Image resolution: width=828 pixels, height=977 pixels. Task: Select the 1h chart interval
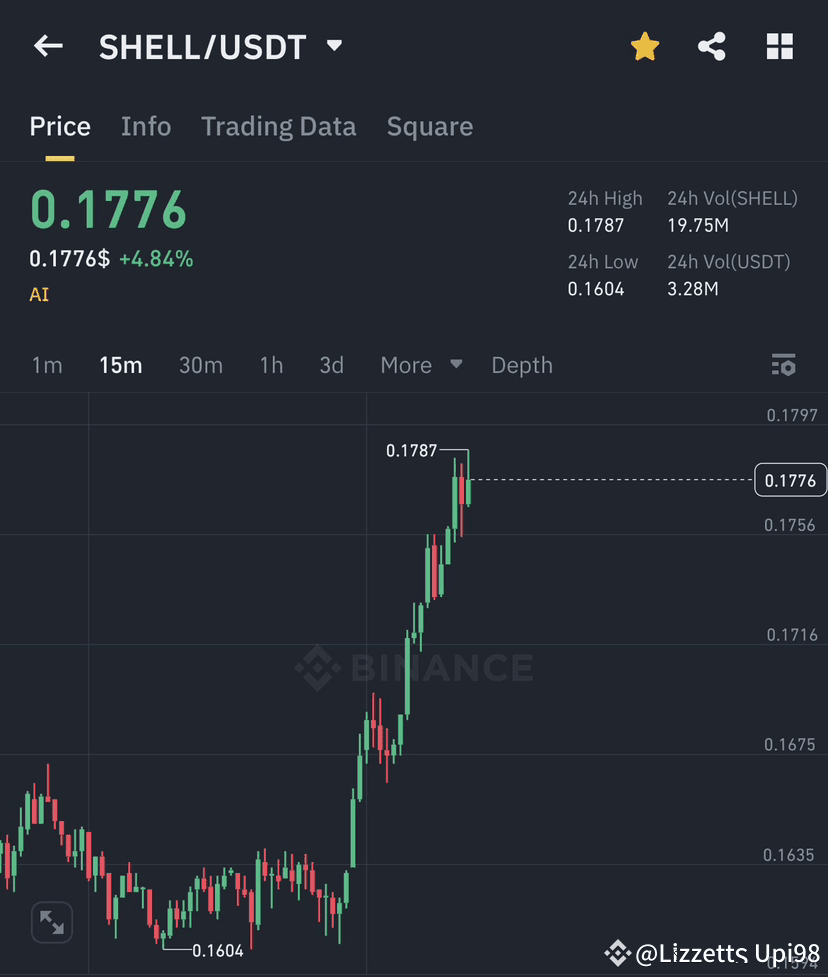(x=270, y=365)
